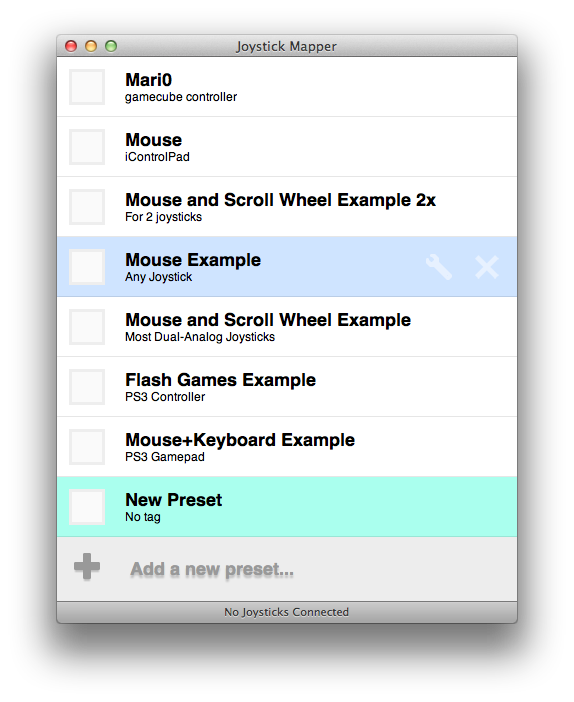This screenshot has height=702, width=574.
Task: Toggle the Mouse iControlPad preset checkbox
Action: [87, 147]
